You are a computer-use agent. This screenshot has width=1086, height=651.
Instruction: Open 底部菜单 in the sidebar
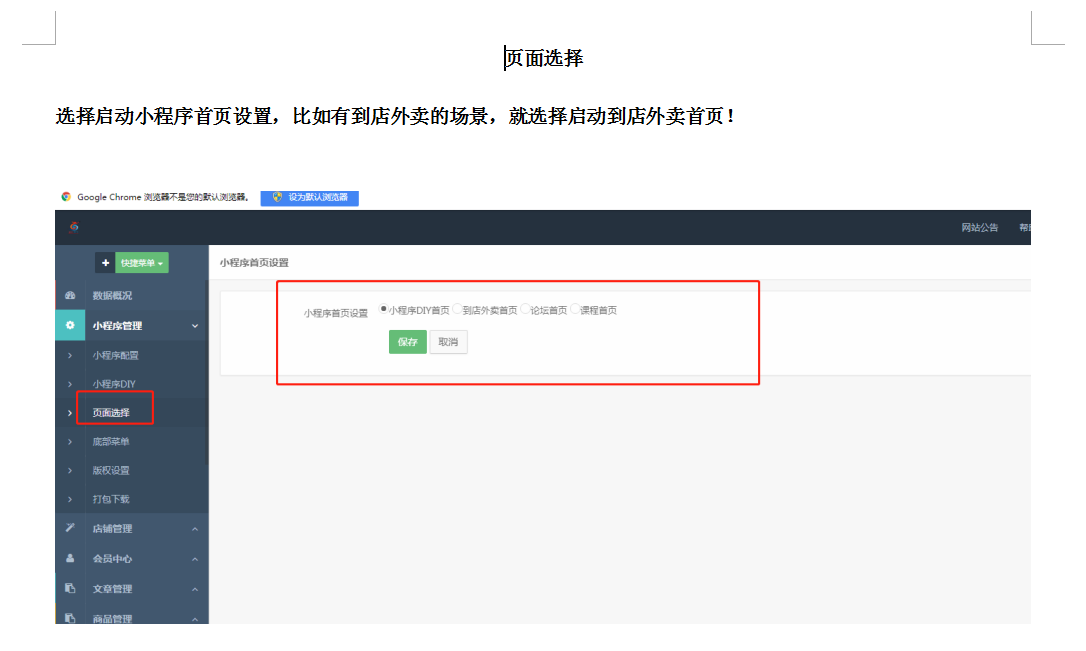click(111, 442)
